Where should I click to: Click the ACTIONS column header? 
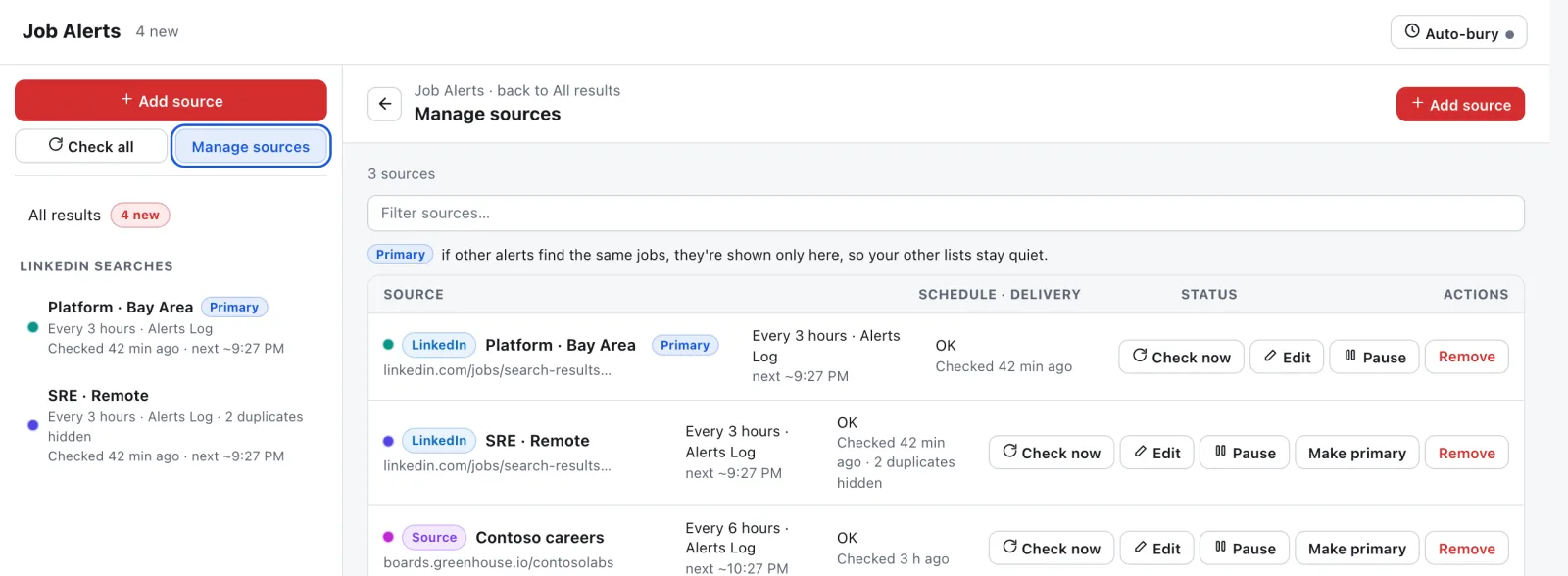pyautogui.click(x=1476, y=294)
